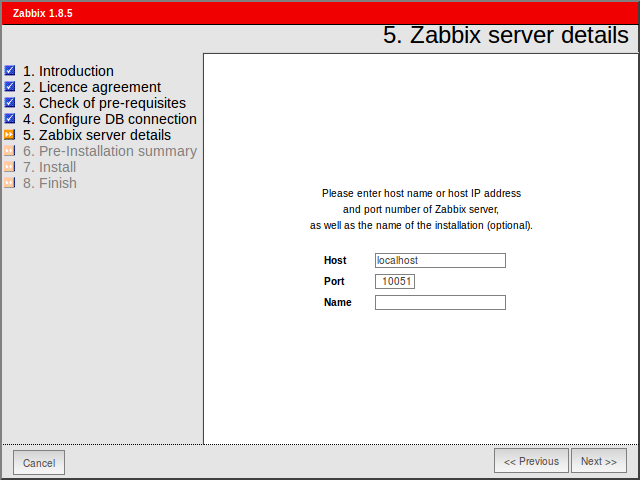Select step 5. Zabbix server details
This screenshot has width=640, height=480.
(97, 135)
